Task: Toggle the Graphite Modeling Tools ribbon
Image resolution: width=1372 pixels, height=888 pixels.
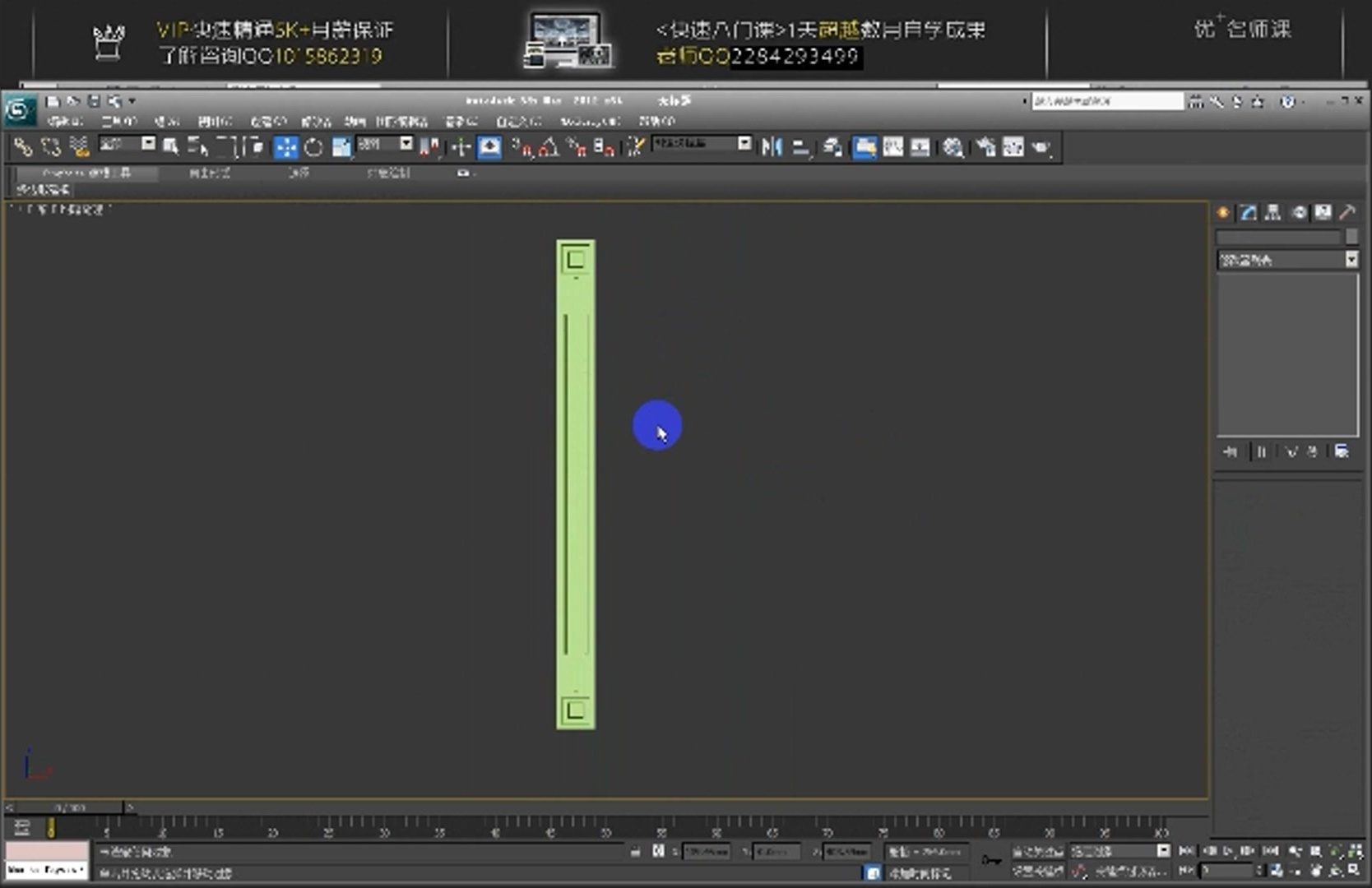Action: 864,147
